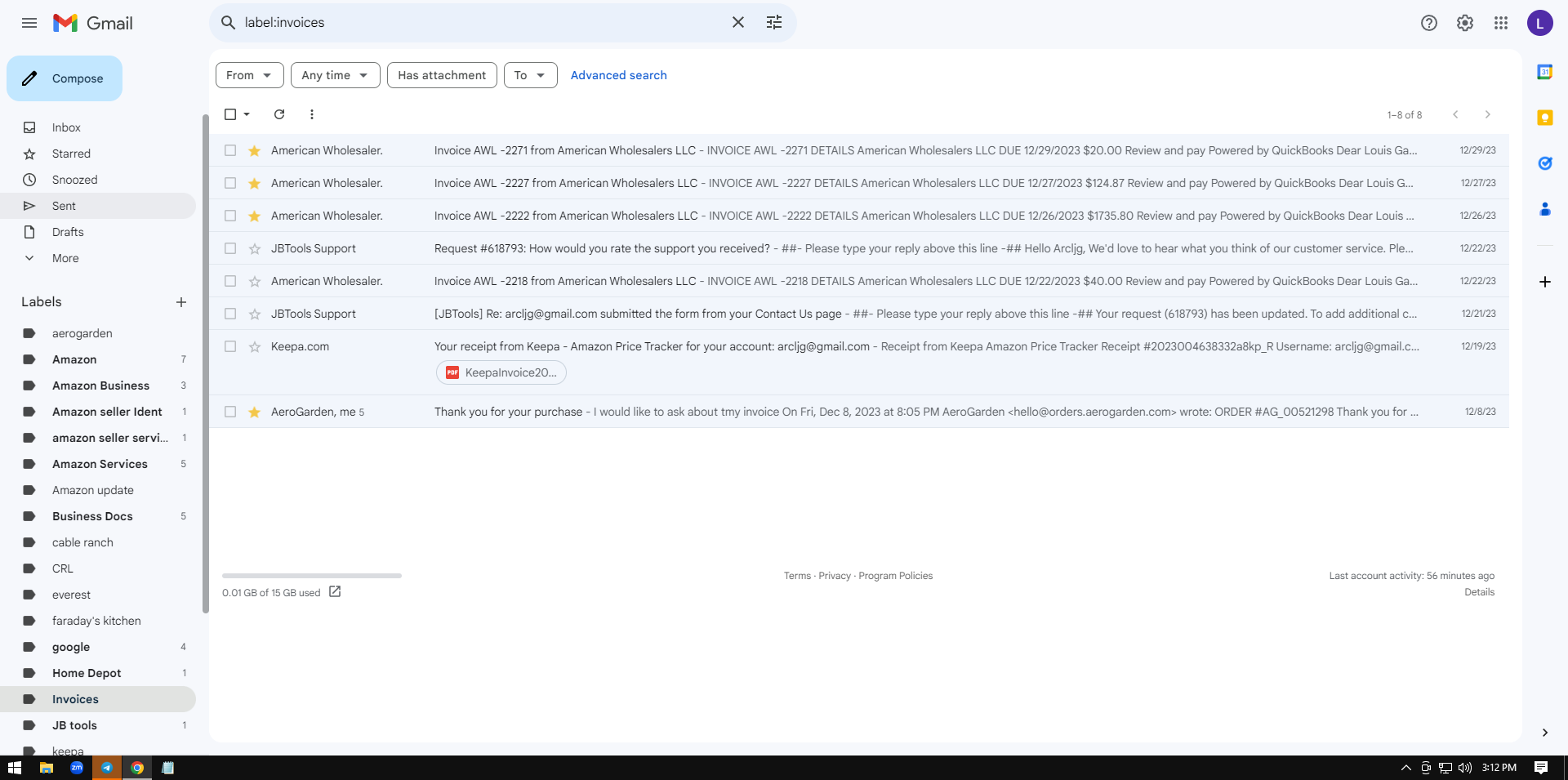The width and height of the screenshot is (1568, 780).
Task: Open the select-all dropdown arrow
Action: 247,114
